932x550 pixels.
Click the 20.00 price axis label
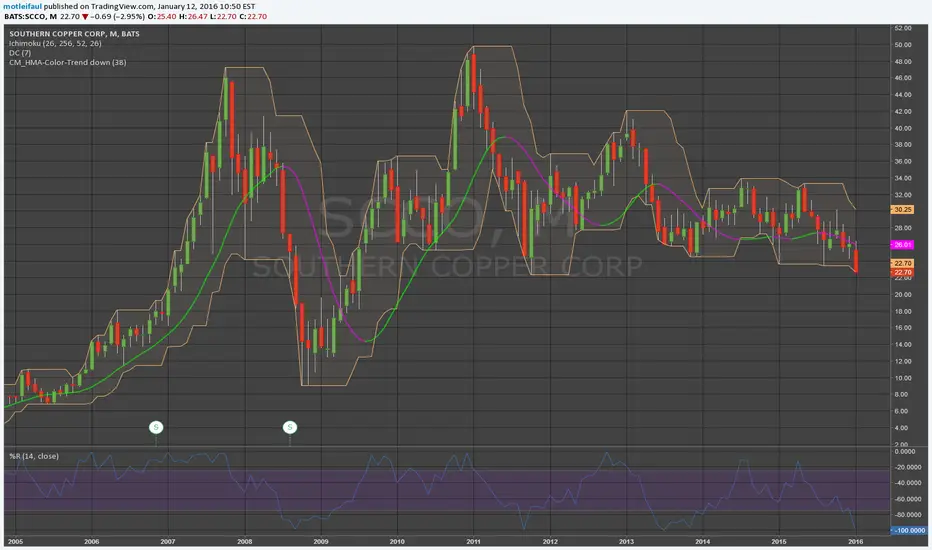coord(903,294)
